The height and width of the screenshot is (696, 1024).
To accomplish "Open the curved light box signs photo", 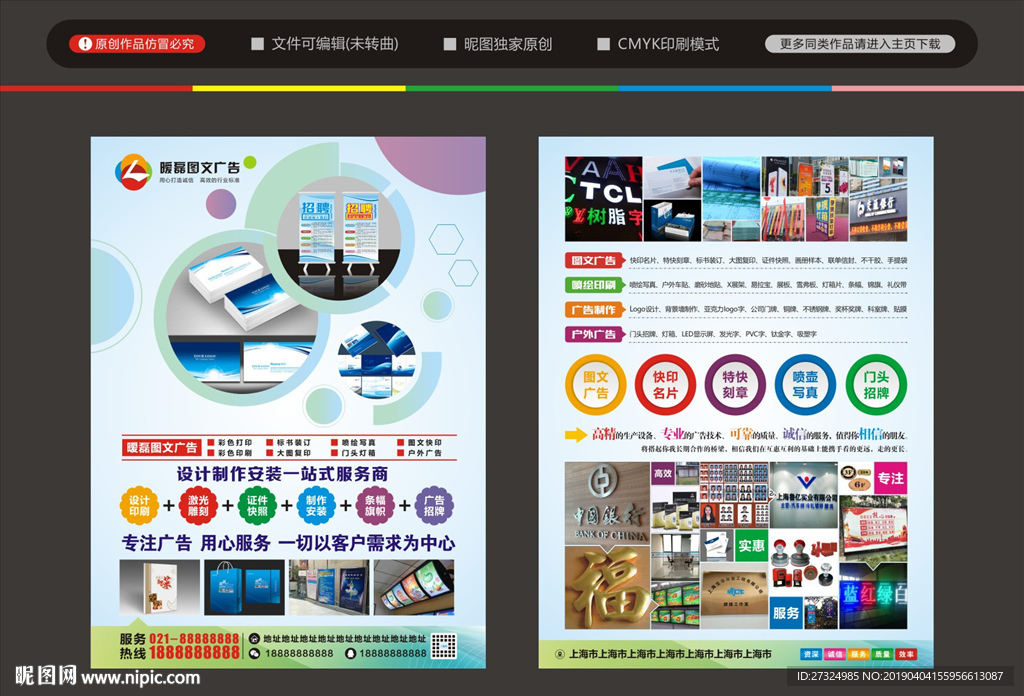I will (414, 587).
